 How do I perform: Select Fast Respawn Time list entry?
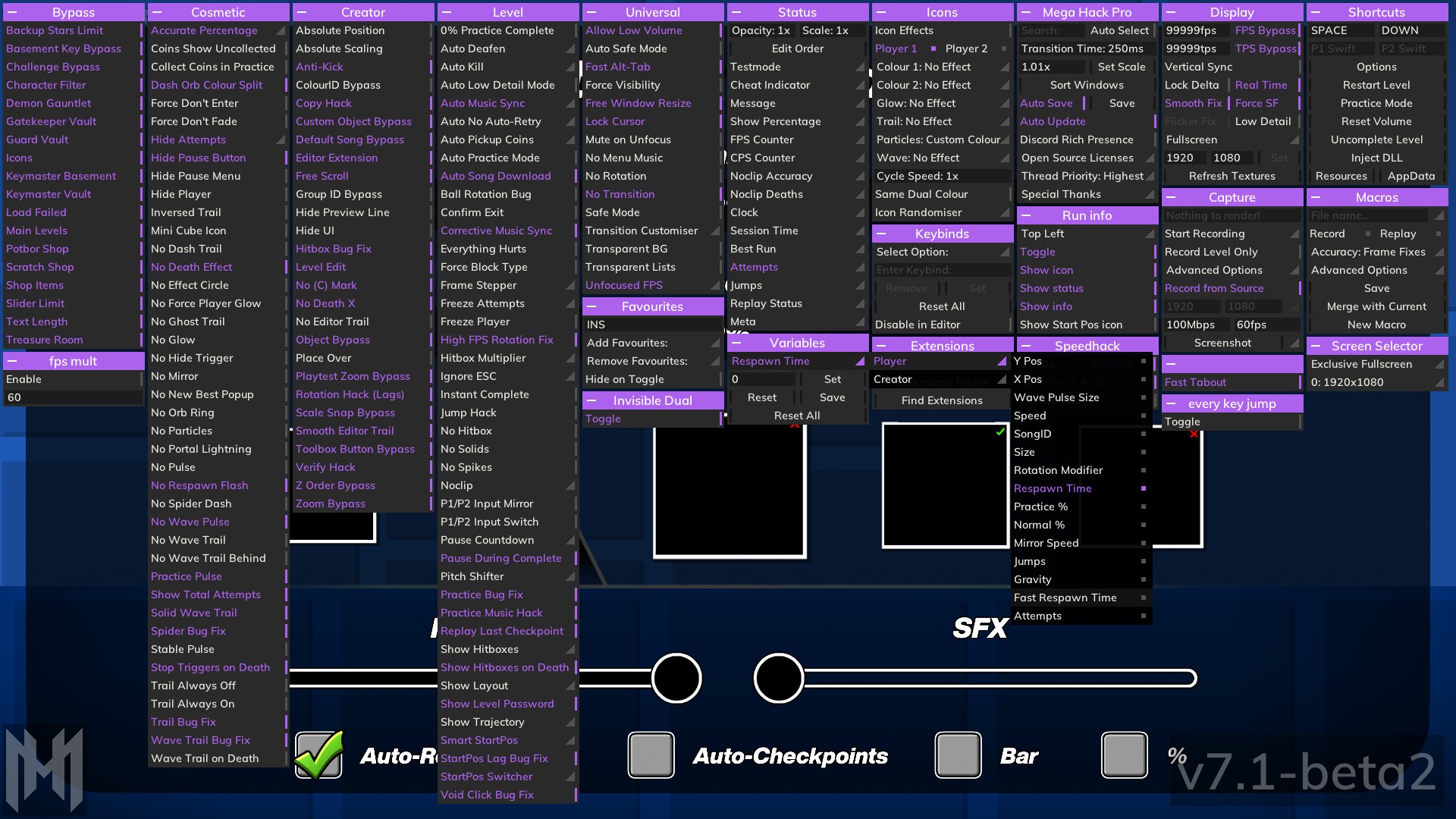tap(1065, 598)
